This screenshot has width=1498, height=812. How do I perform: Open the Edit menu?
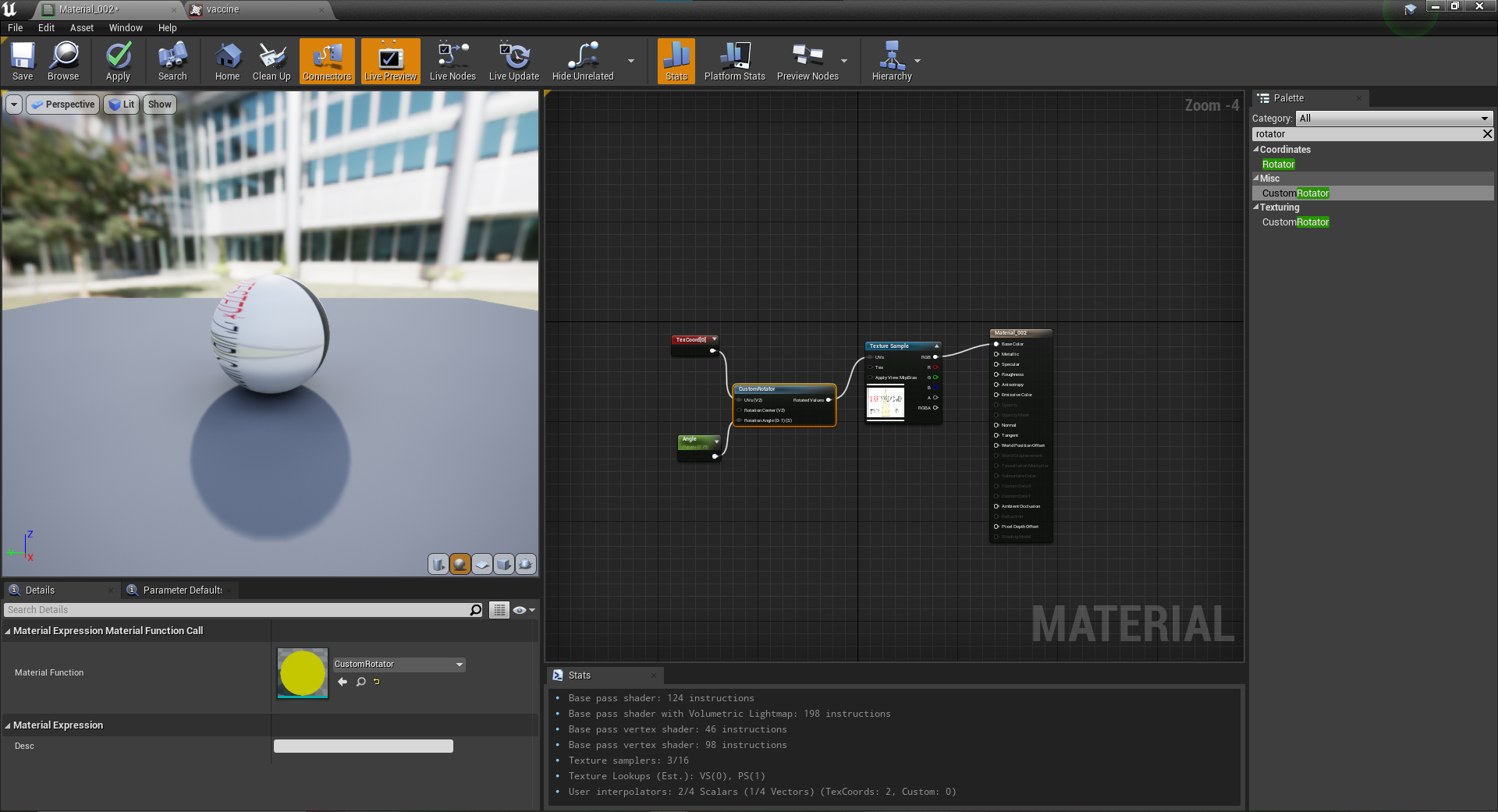[x=47, y=28]
